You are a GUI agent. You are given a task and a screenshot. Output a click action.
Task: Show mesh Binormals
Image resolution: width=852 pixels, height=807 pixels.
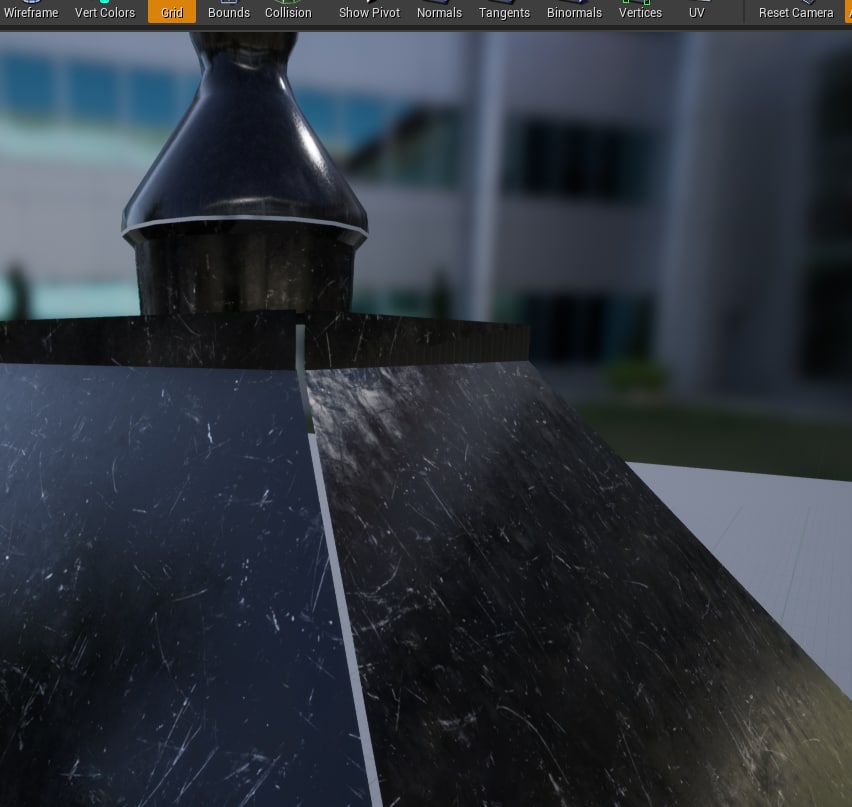[574, 11]
